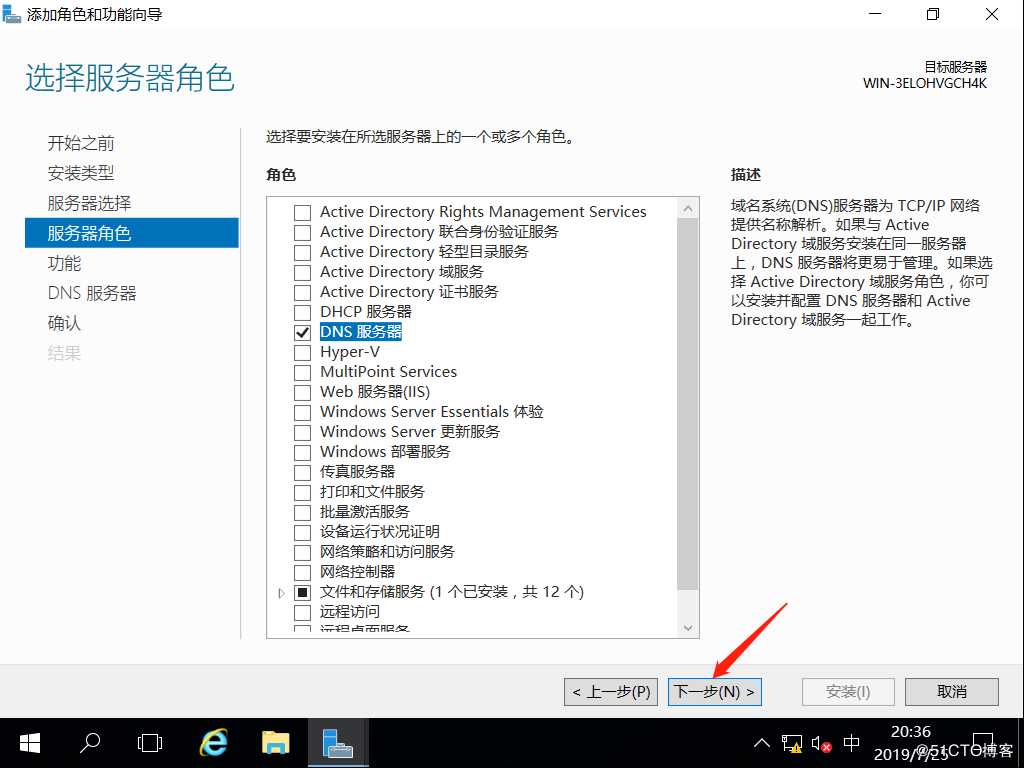1024x768 pixels.
Task: Go to 安装类型 wizard step
Action: pyautogui.click(x=81, y=173)
